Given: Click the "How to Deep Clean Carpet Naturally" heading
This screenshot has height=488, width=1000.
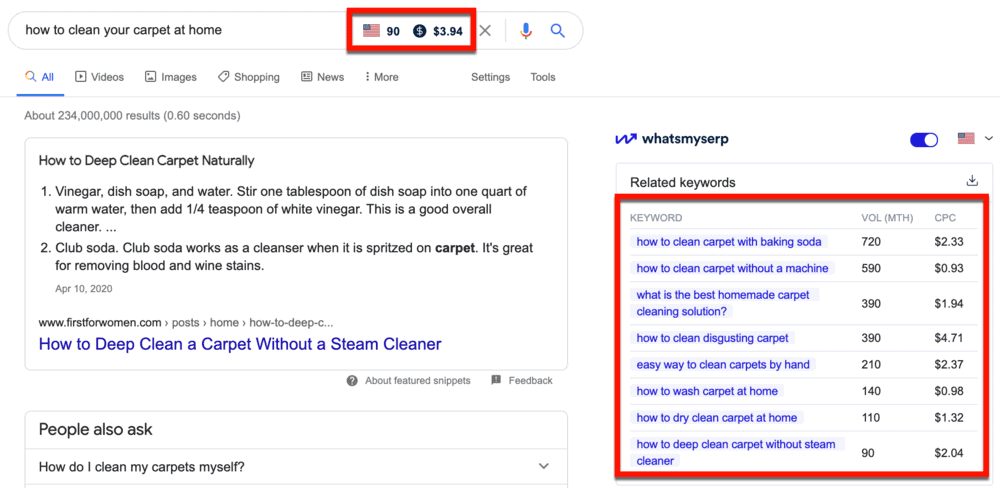Looking at the screenshot, I should [x=146, y=161].
